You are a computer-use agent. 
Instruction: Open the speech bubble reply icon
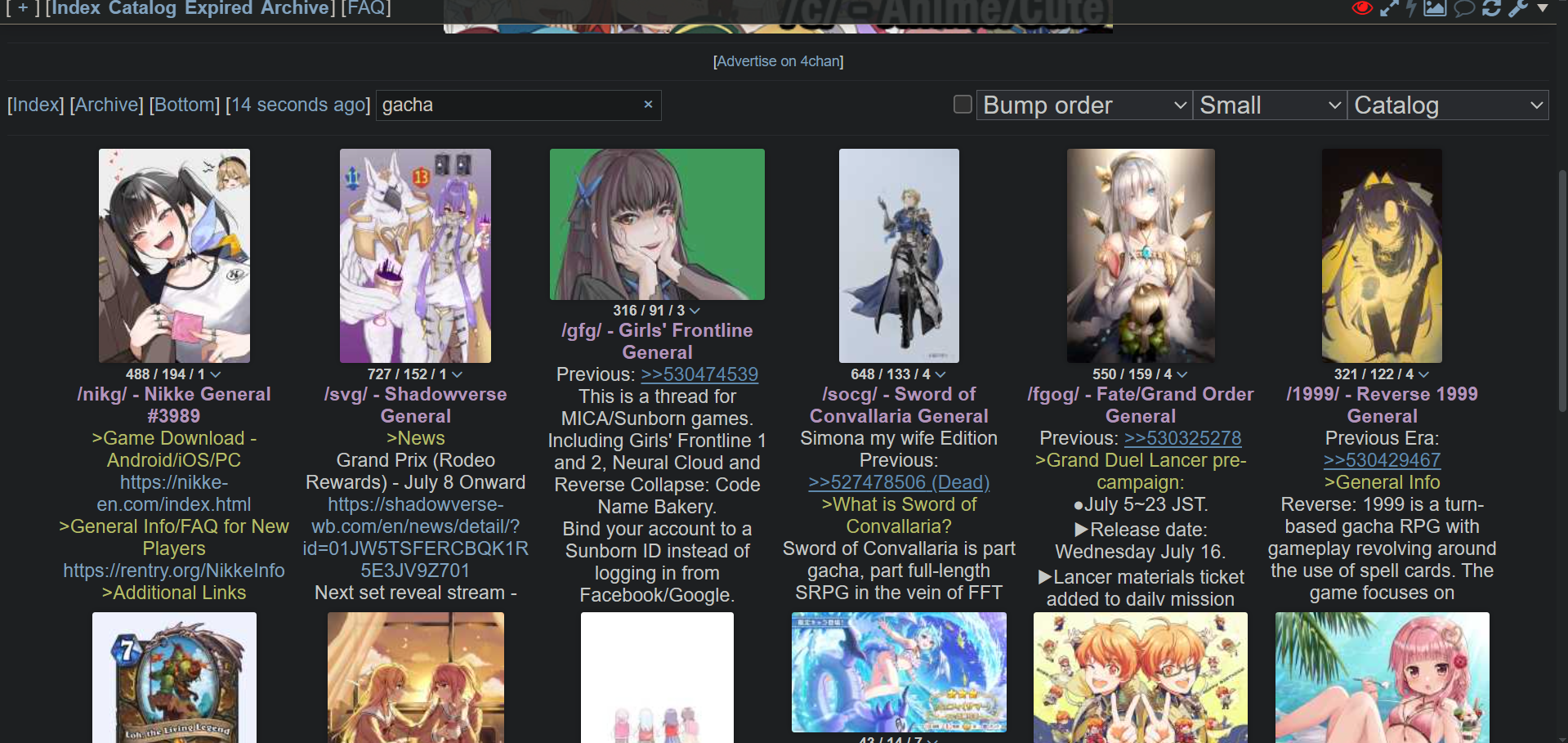point(1464,8)
